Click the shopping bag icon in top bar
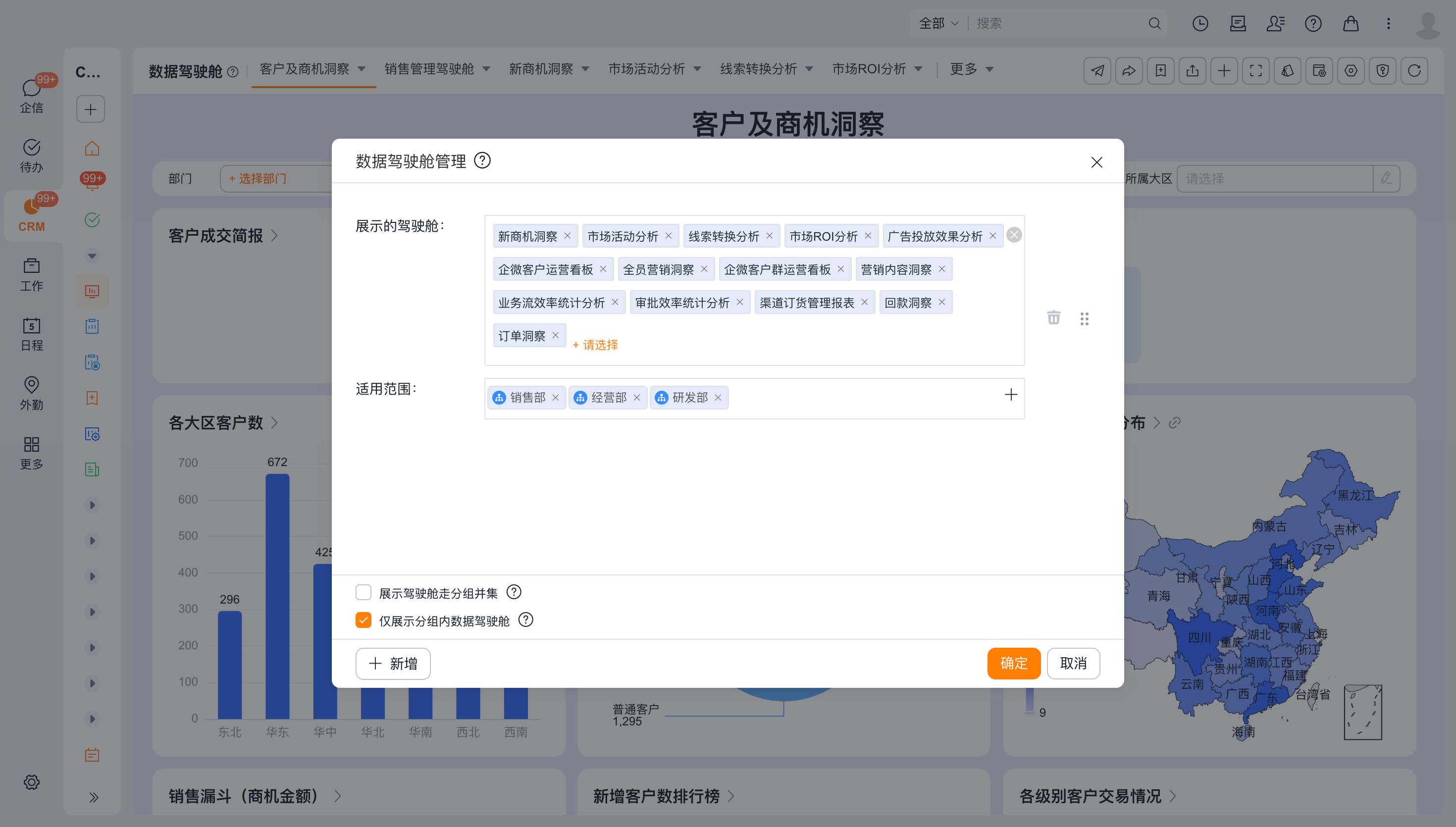Screen dimensions: 1456x827 coord(1351,23)
